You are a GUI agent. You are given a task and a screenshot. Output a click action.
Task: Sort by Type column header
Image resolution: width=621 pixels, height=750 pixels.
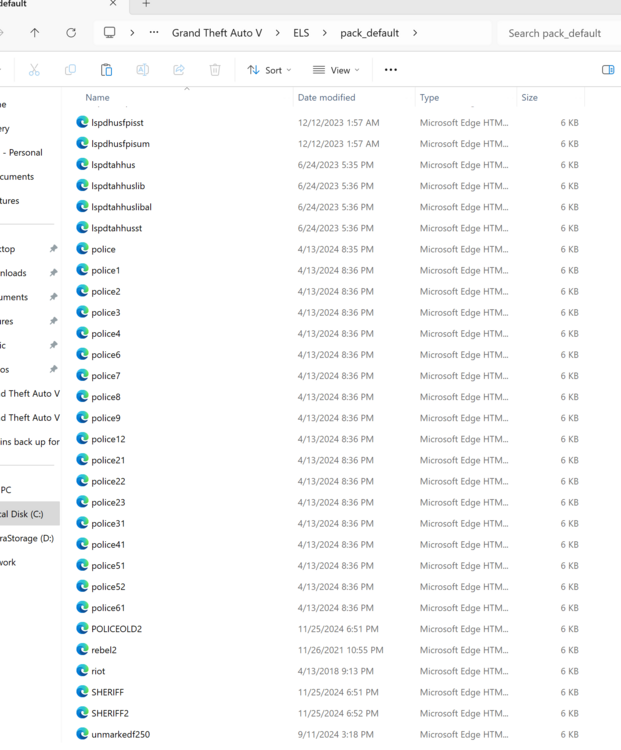pyautogui.click(x=429, y=98)
